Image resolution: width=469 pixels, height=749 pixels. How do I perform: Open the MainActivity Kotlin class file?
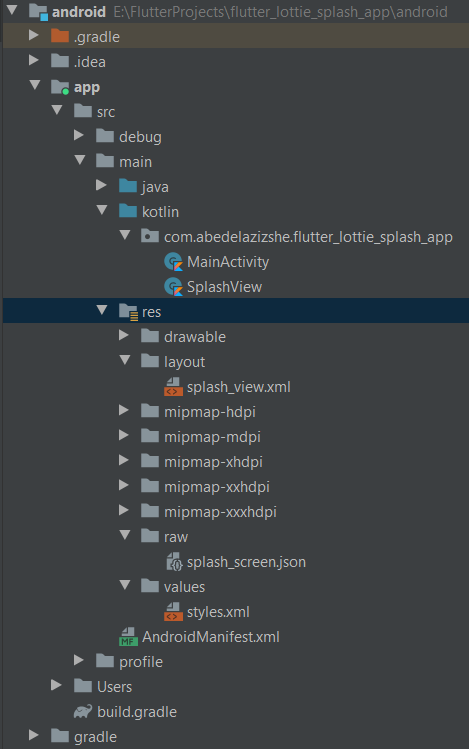point(228,262)
